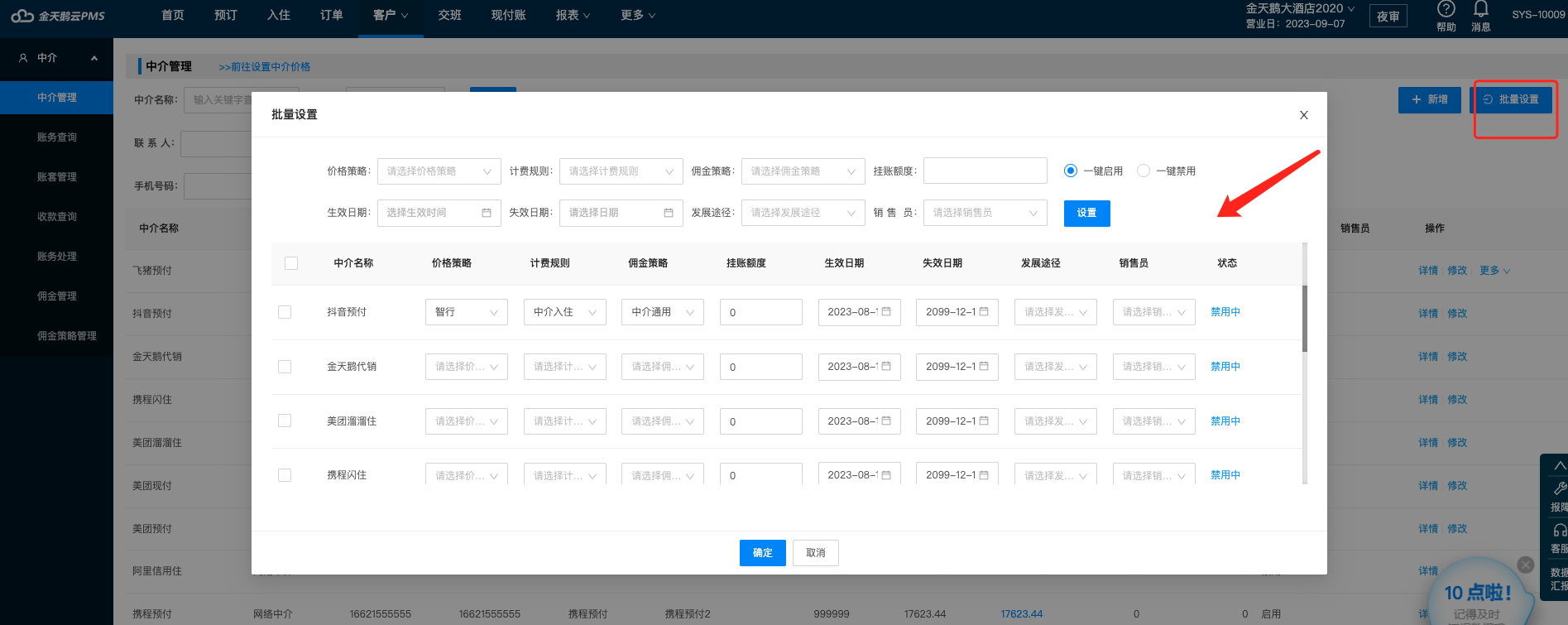Click calendar icon in 金天鹅代销 失效日期 cell
Image resolution: width=1568 pixels, height=625 pixels.
point(984,366)
